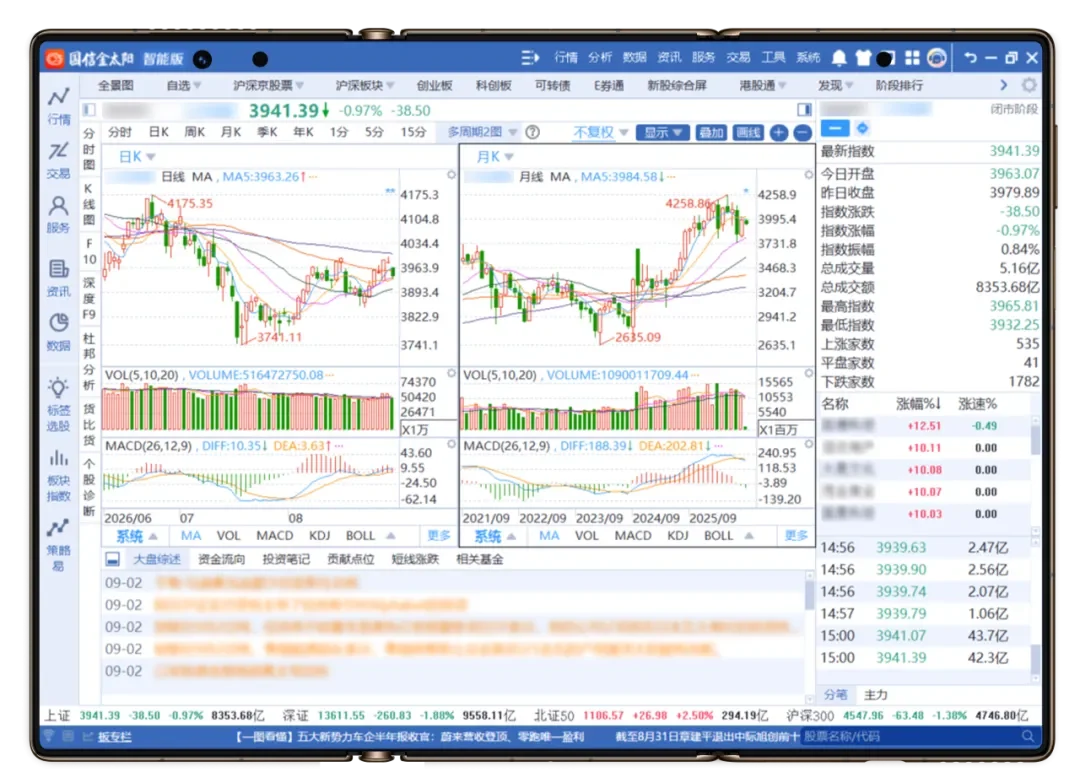Open the skin theme shirt icon
The image size is (1080, 783).
[863, 59]
